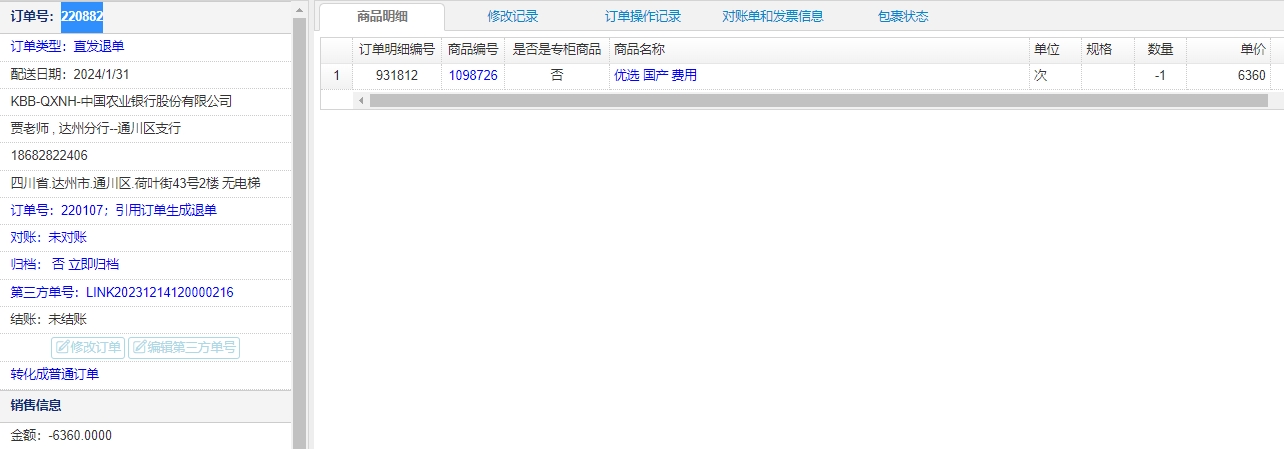This screenshot has width=1284, height=449.
Task: Click customer KBB-QXNH-中国农业银行股份有限公司
Action: (x=121, y=101)
